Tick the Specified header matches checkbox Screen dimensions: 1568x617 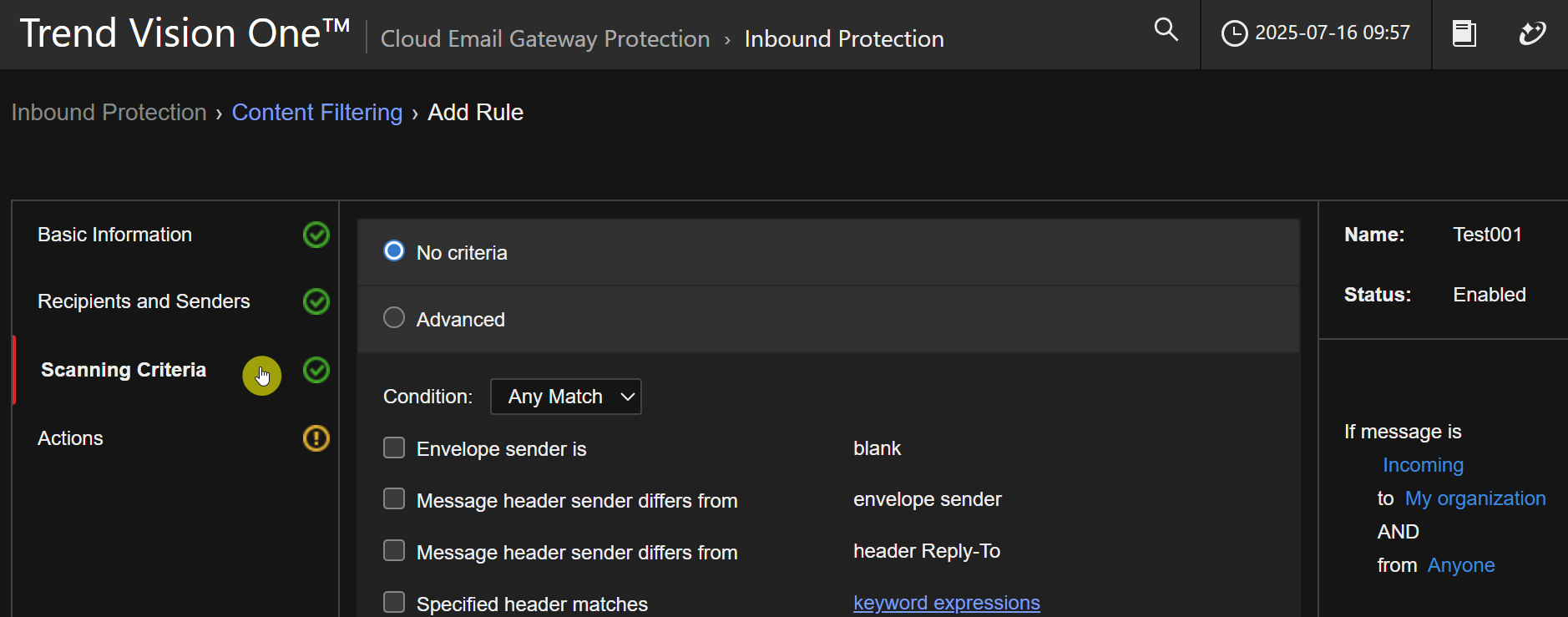394,602
